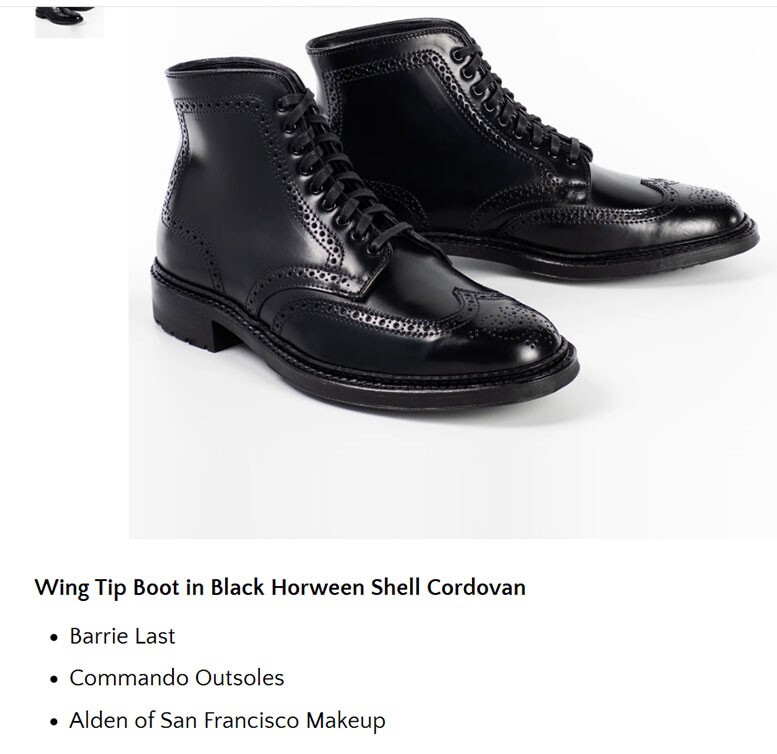
Task: Select the small boot thumbnail image
Action: point(69,22)
